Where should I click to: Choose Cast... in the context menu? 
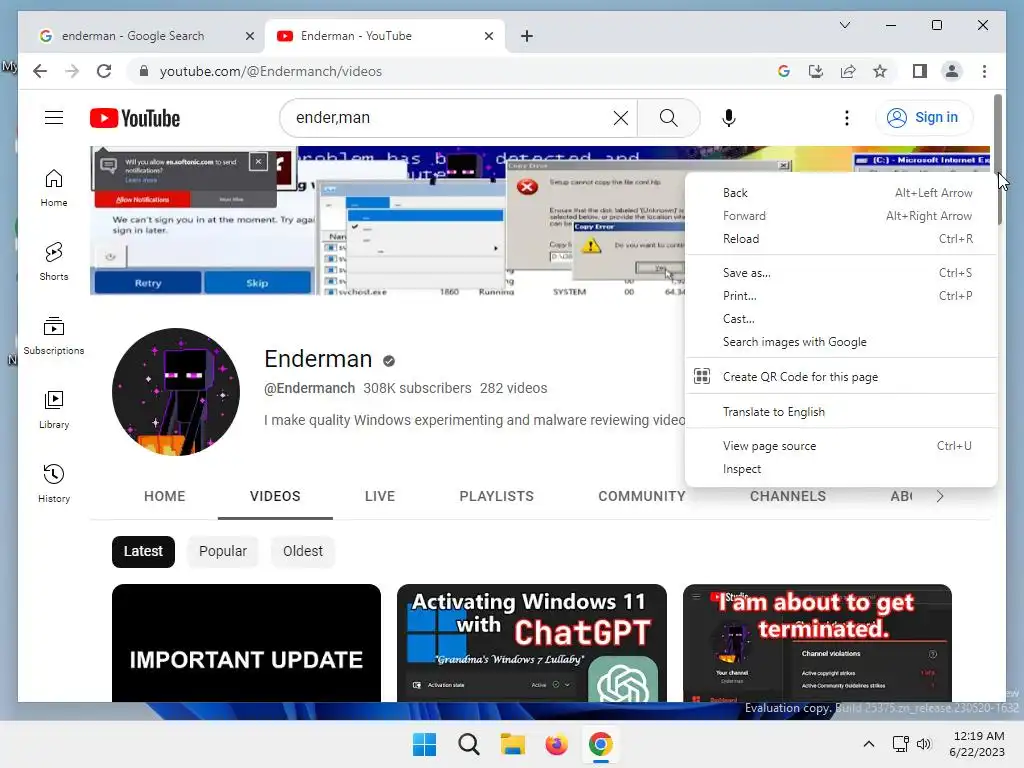[841, 319]
